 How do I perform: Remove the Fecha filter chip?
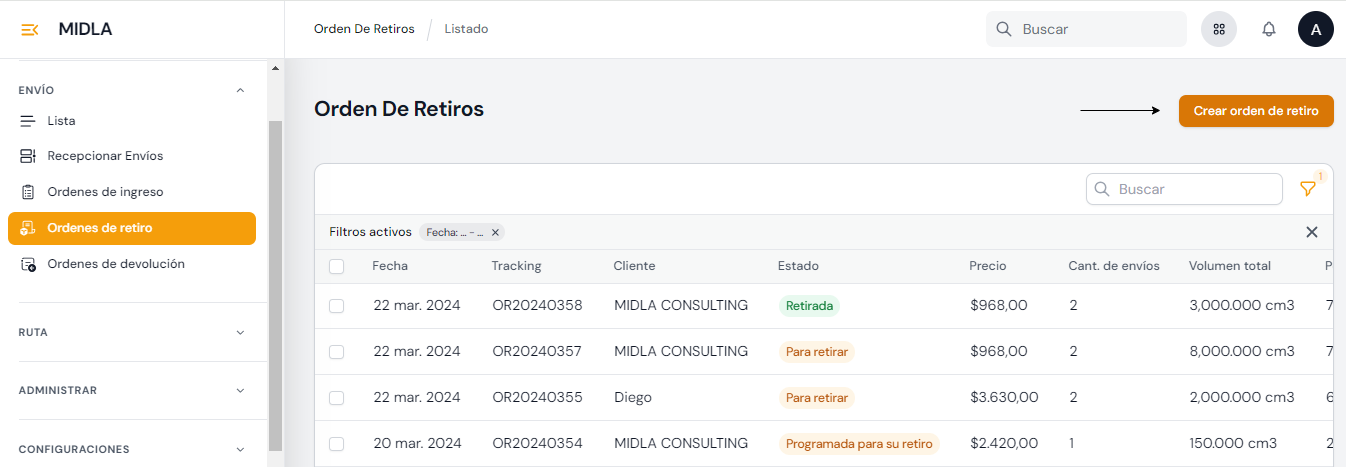495,232
